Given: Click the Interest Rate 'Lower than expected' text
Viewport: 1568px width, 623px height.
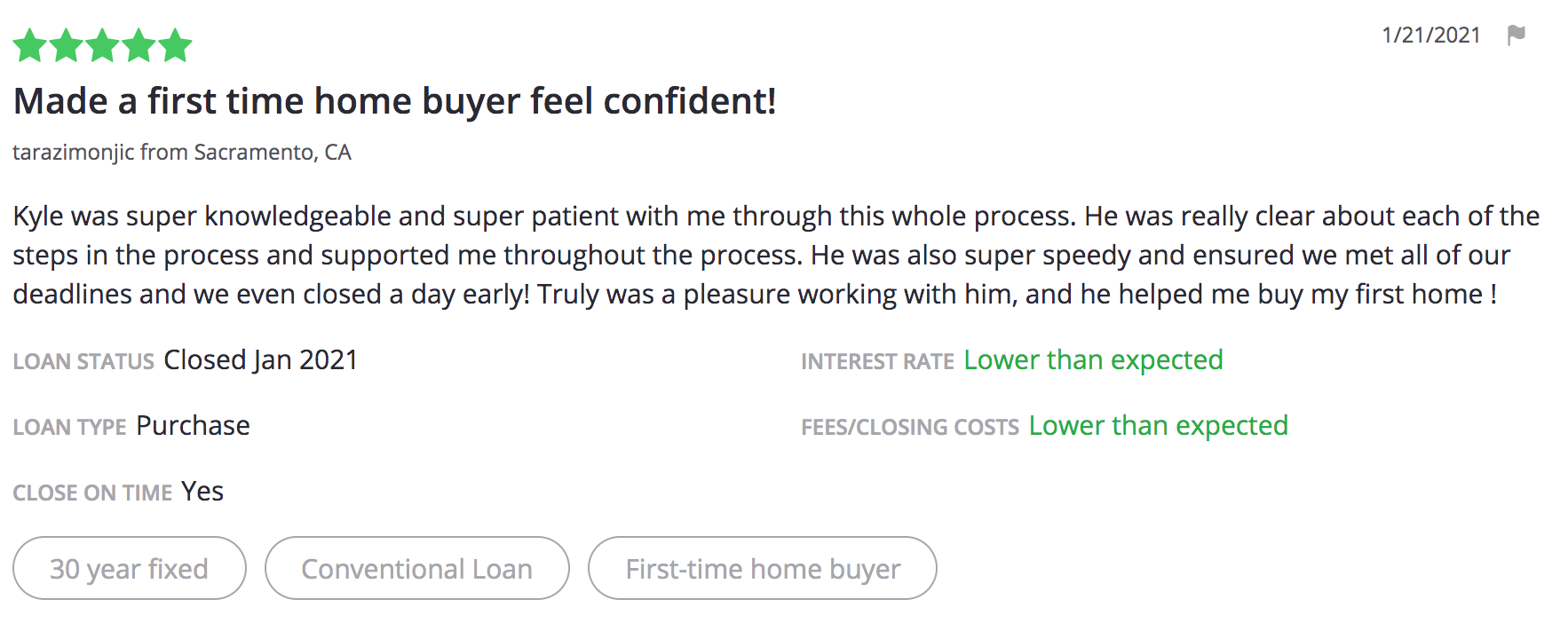Looking at the screenshot, I should pyautogui.click(x=1093, y=359).
